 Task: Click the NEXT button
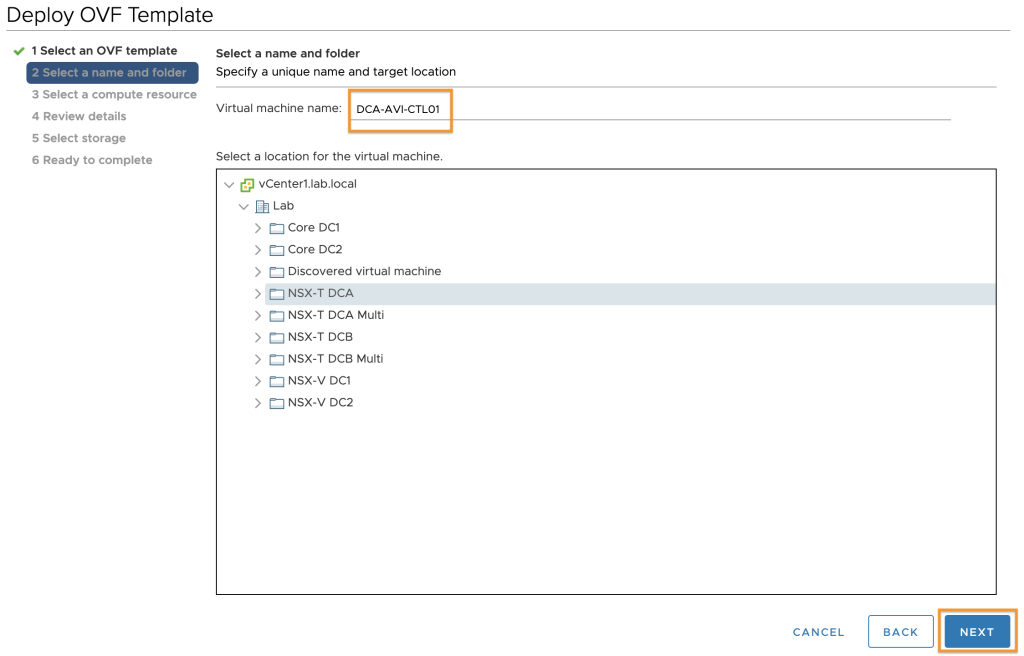click(976, 632)
